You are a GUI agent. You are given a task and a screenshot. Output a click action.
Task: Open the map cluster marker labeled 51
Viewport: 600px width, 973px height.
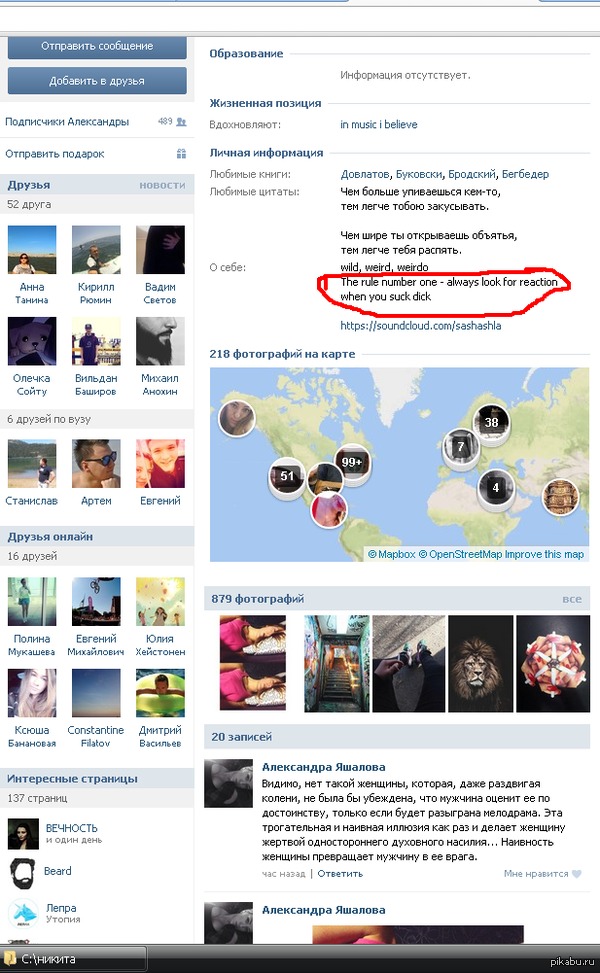coord(287,476)
